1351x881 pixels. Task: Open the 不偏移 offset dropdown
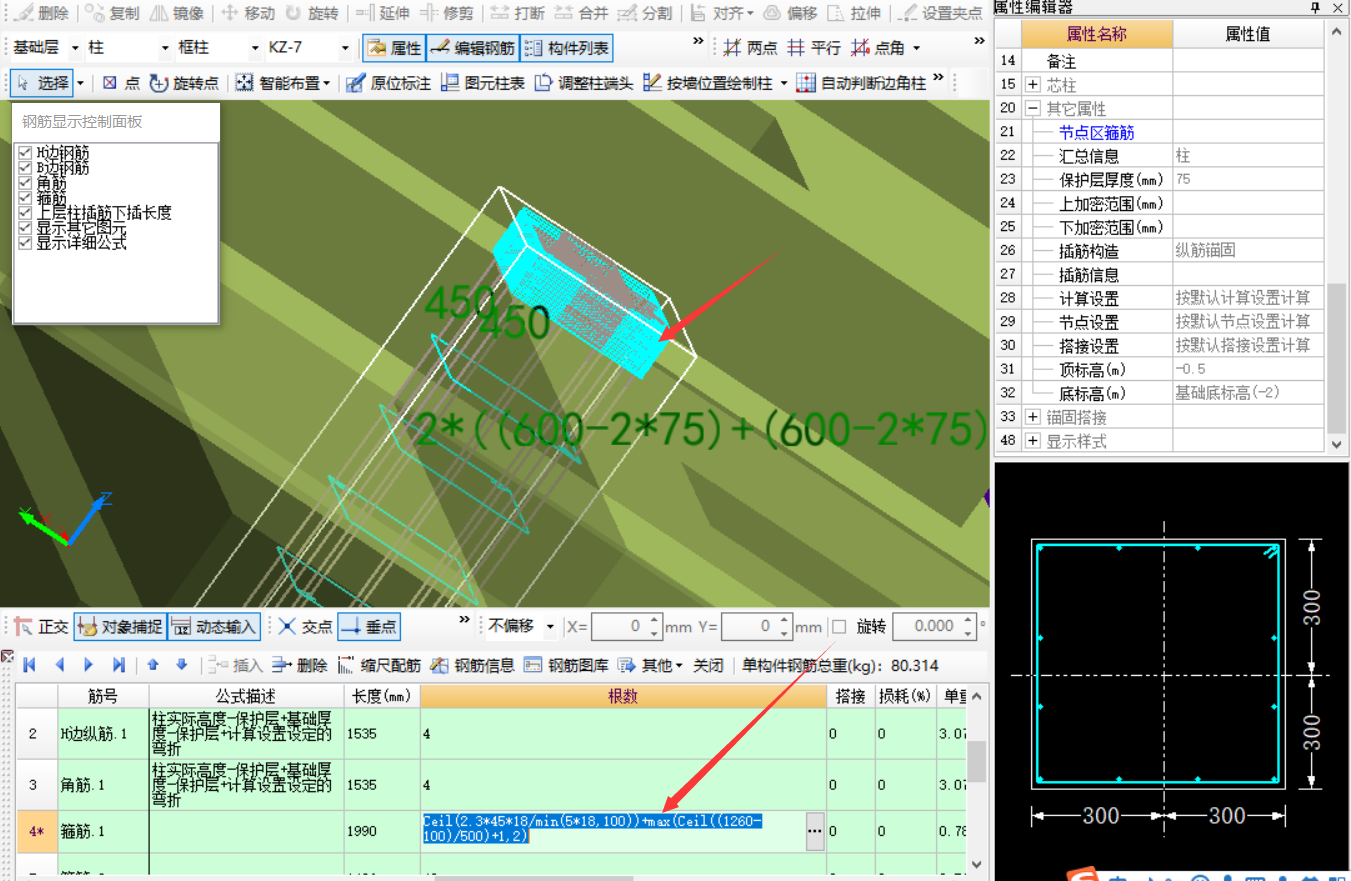click(550, 627)
